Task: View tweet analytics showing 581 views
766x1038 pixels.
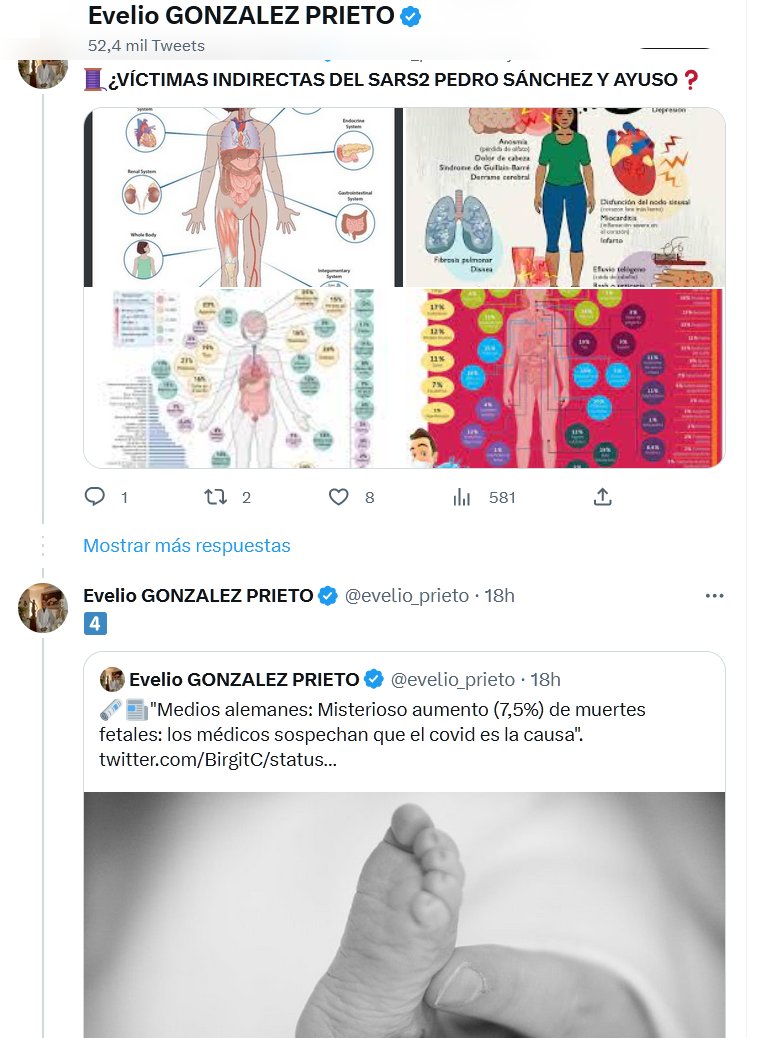Action: (x=463, y=497)
